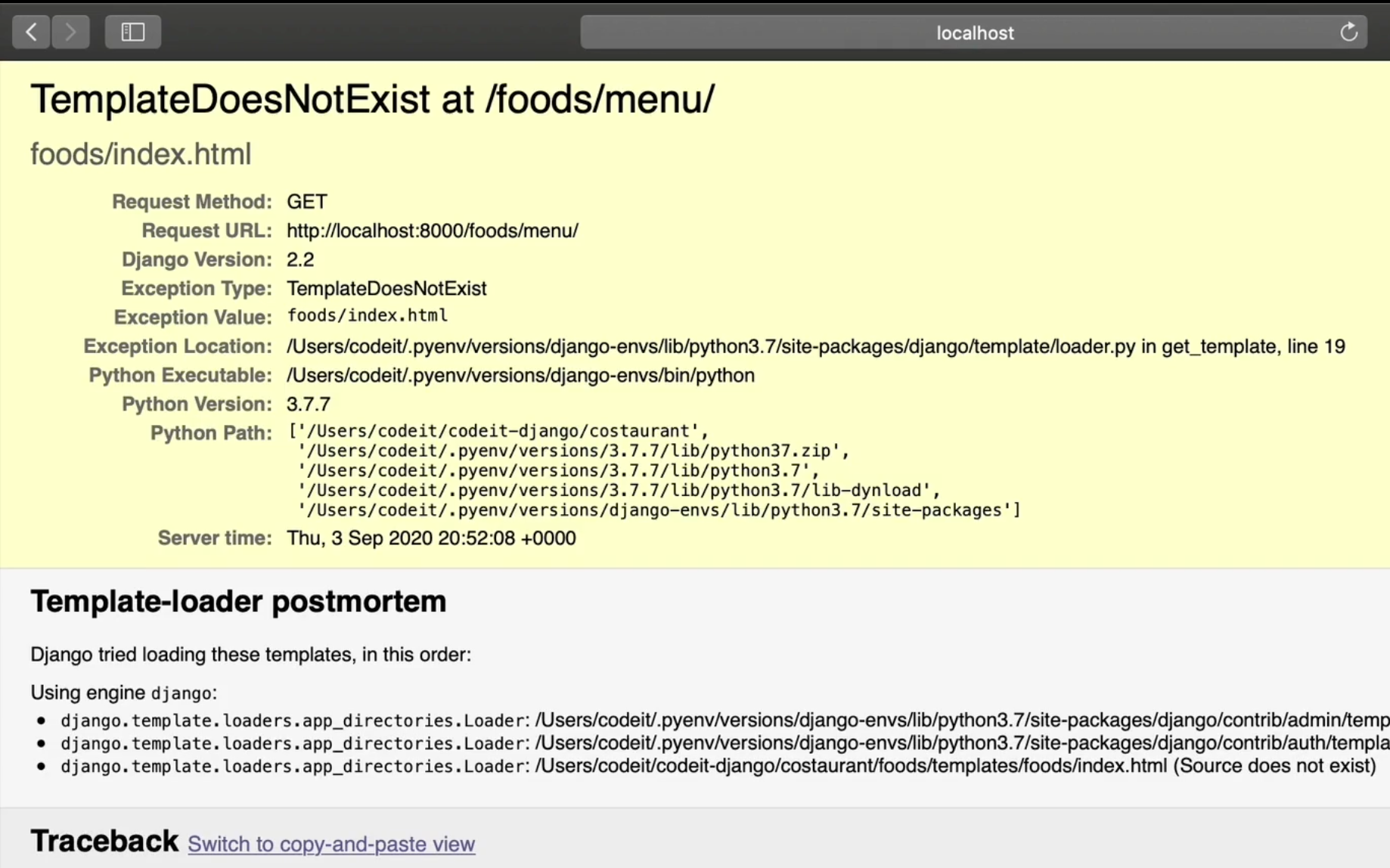Image resolution: width=1390 pixels, height=868 pixels.
Task: Select Exception Type value TemplateDoesNotExist
Action: [x=386, y=288]
